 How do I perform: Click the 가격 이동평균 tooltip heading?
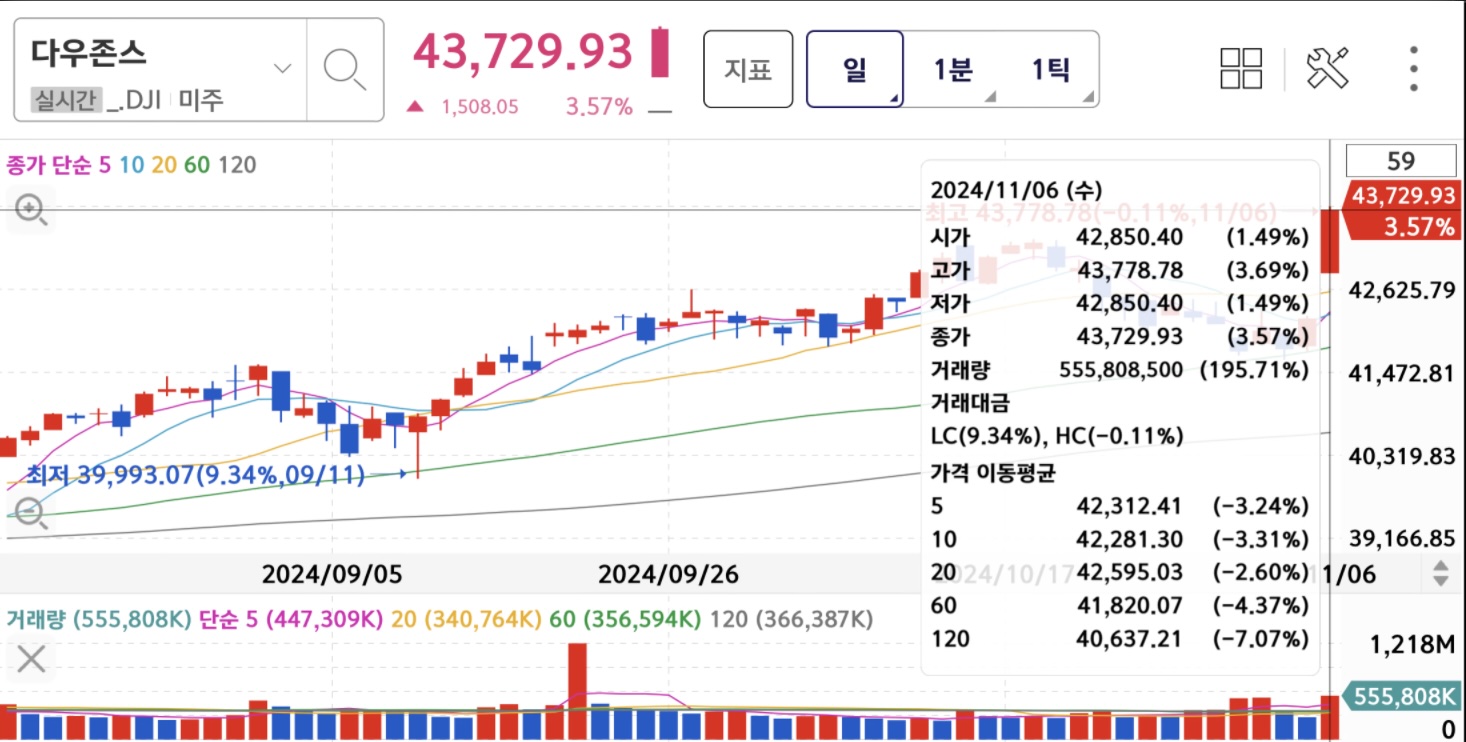(993, 472)
